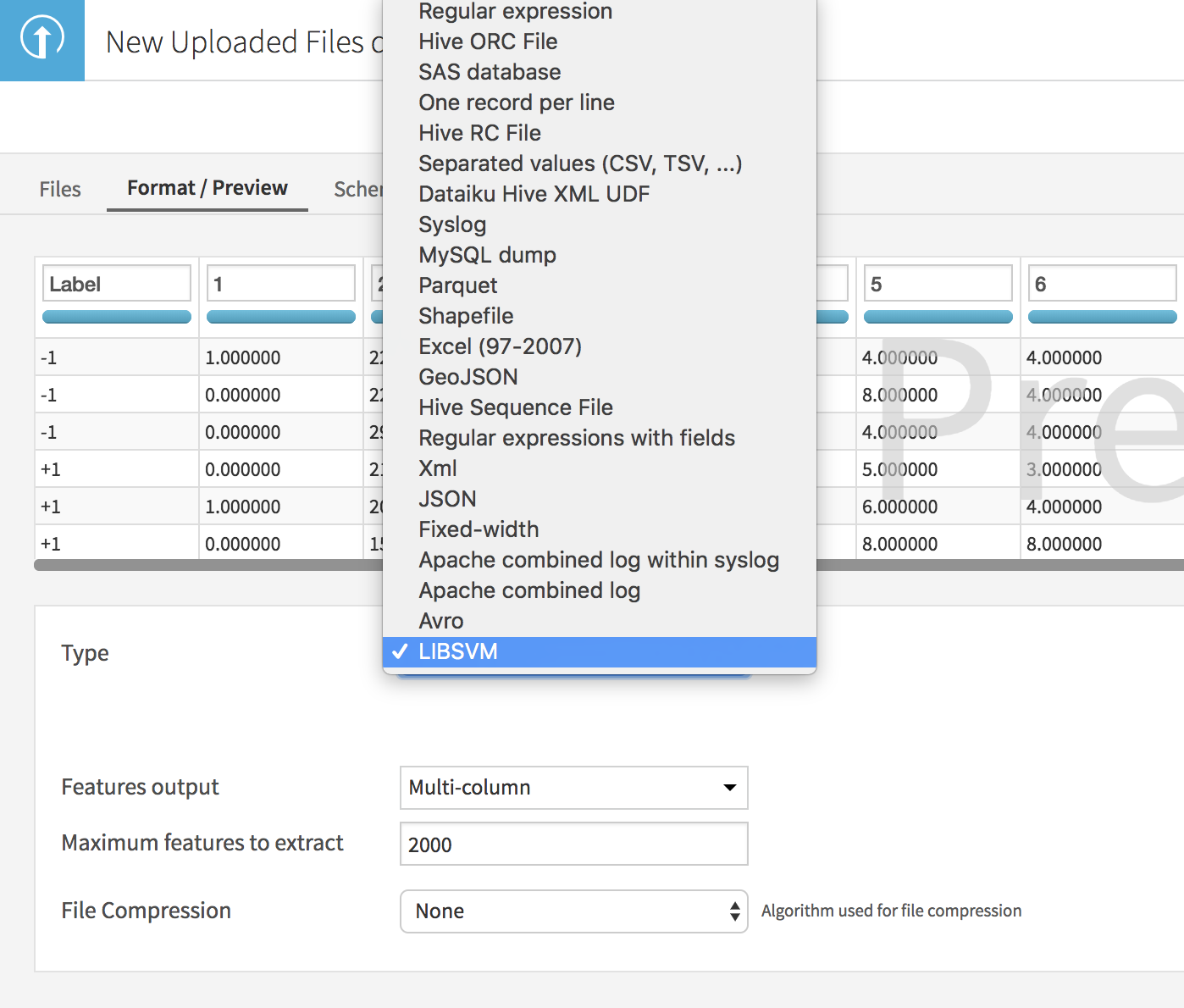Pick One record per line format

pyautogui.click(x=600, y=102)
